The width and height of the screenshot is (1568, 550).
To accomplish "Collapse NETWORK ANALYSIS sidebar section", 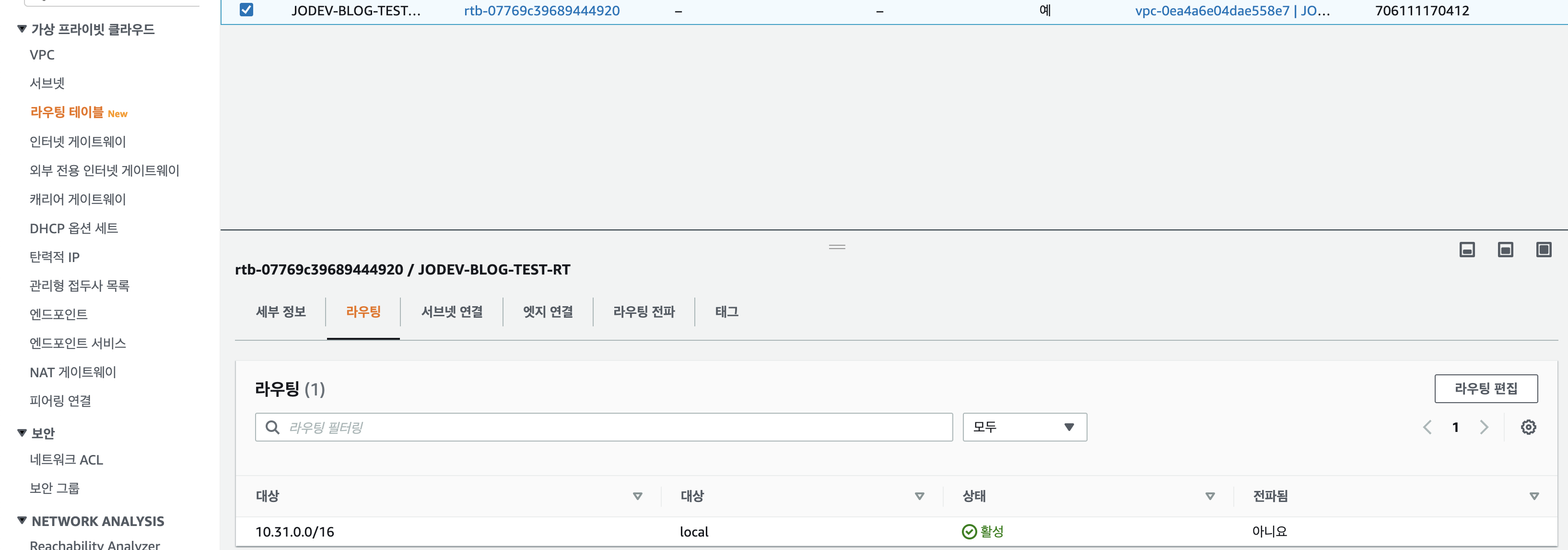I will 22,520.
